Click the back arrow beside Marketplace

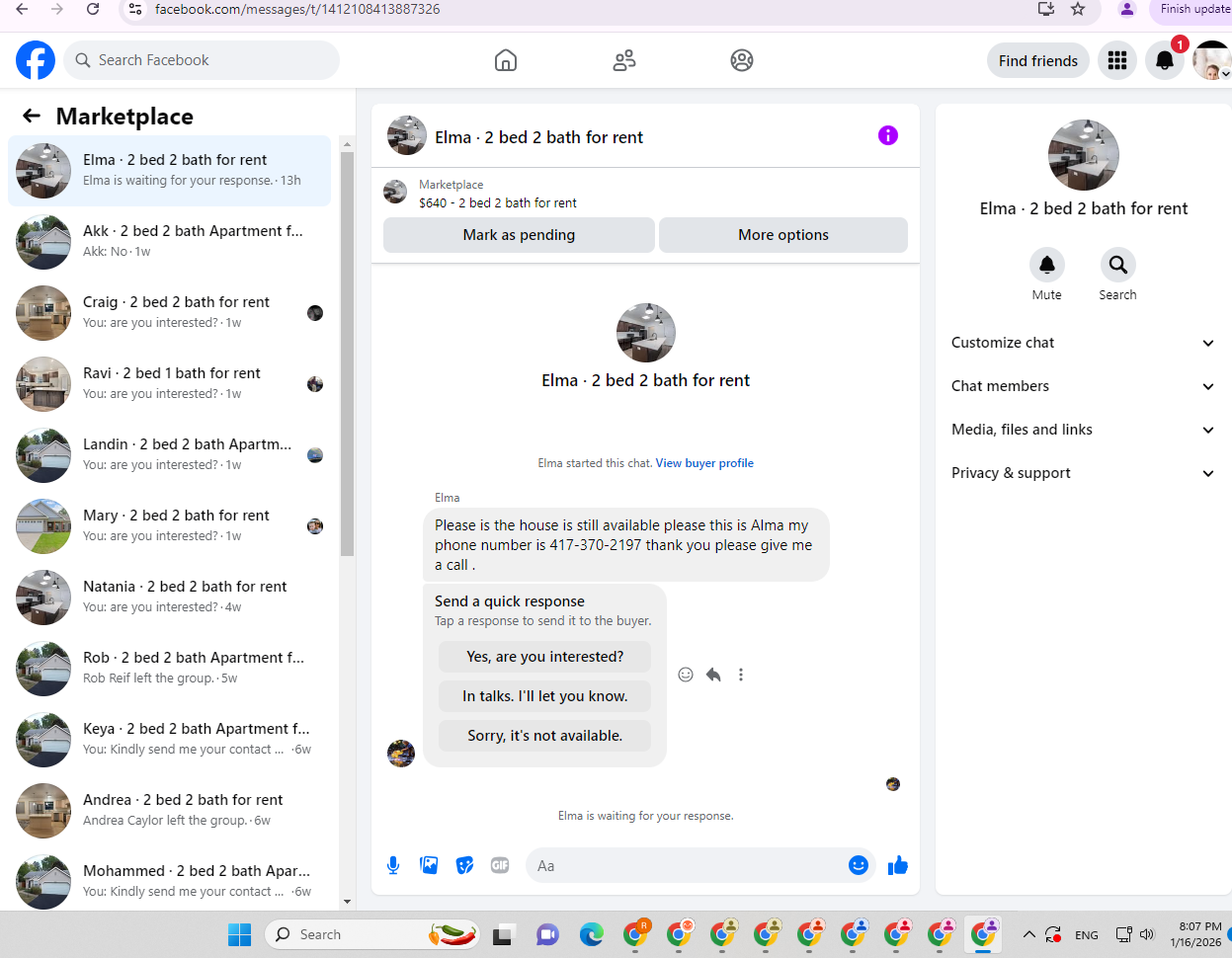[x=32, y=117]
